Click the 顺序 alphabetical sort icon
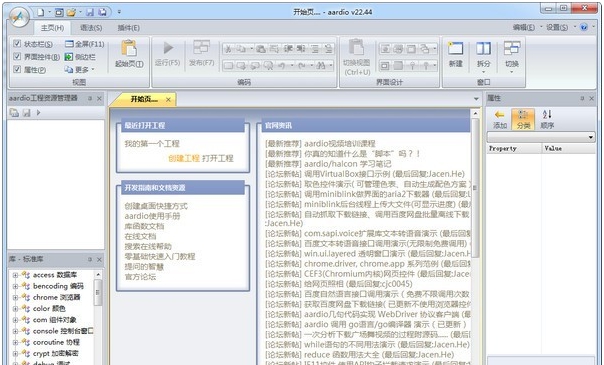Viewport: 604px width, 365px height. click(547, 114)
